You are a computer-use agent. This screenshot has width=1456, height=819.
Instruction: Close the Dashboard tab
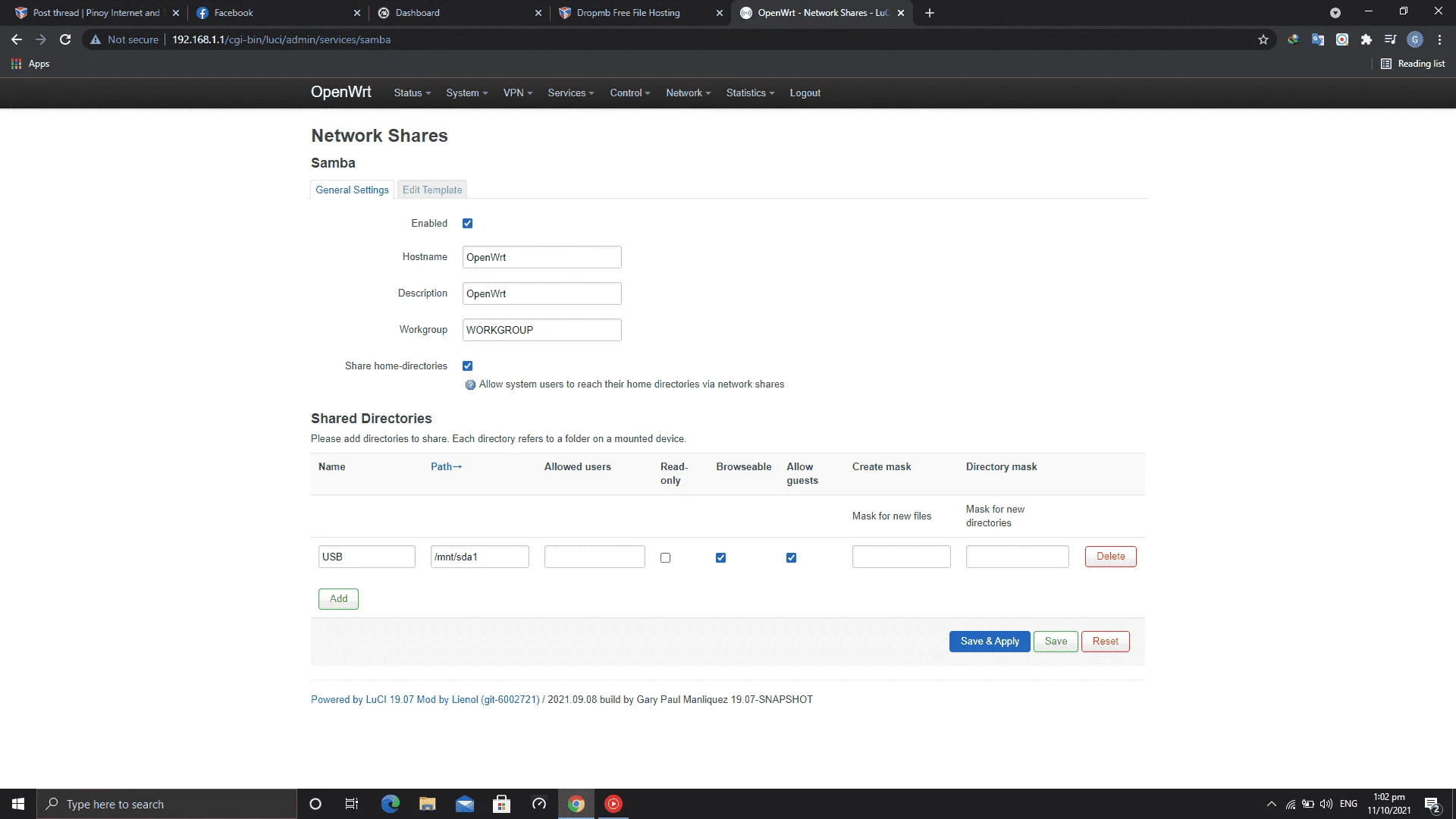pos(538,13)
